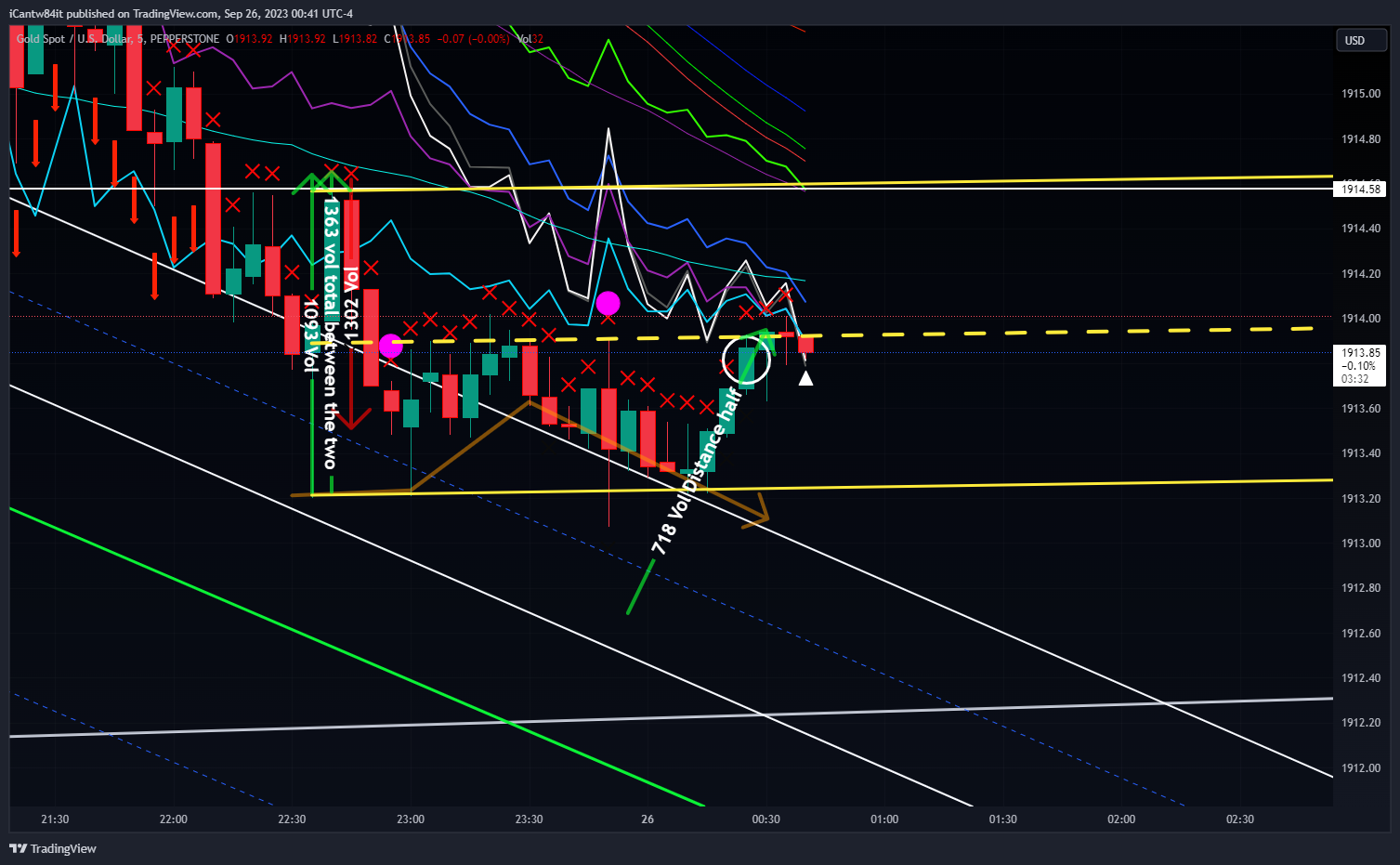Click the 1914.80 price axis label

(1360, 139)
